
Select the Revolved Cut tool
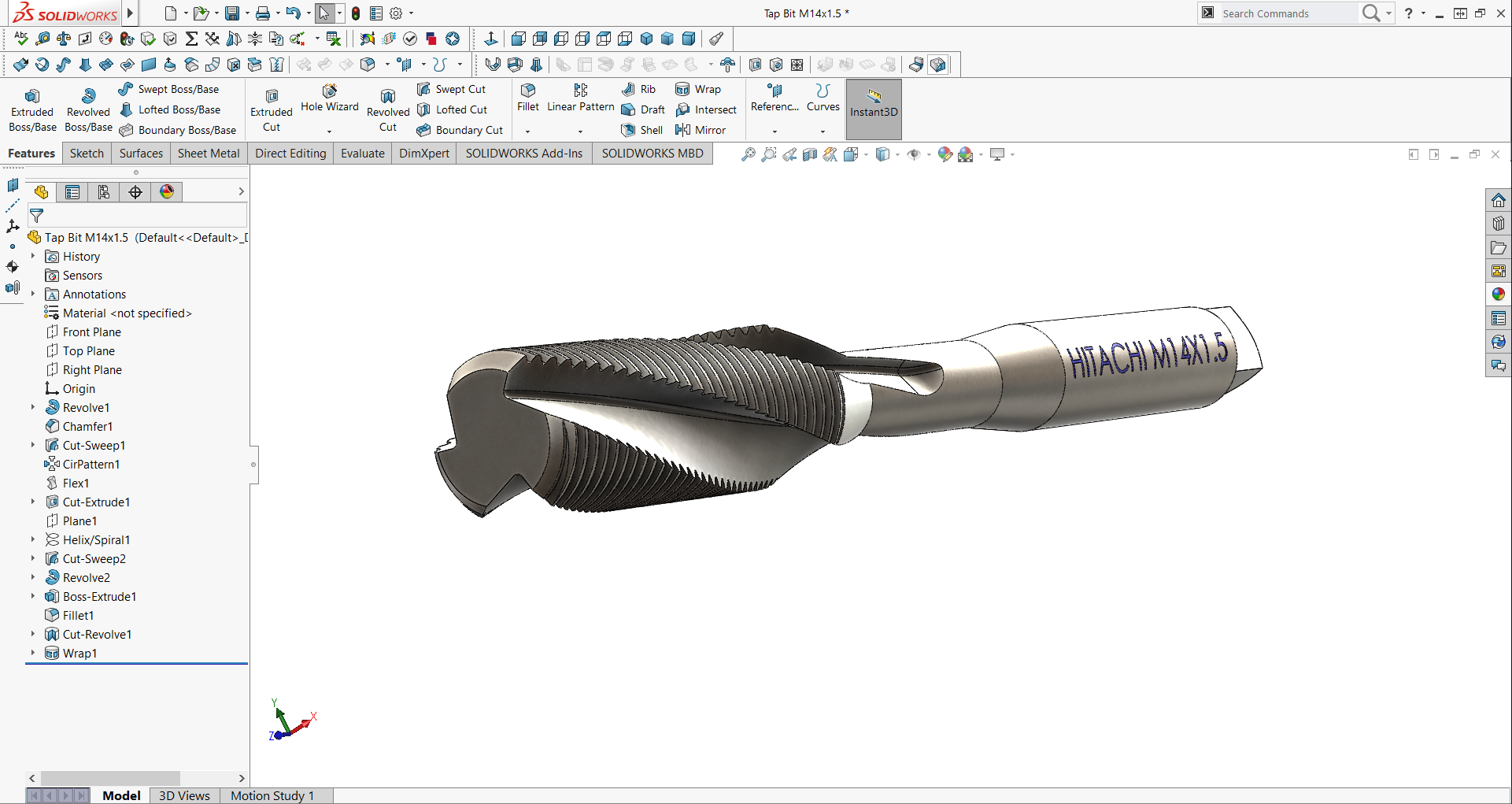click(x=388, y=109)
